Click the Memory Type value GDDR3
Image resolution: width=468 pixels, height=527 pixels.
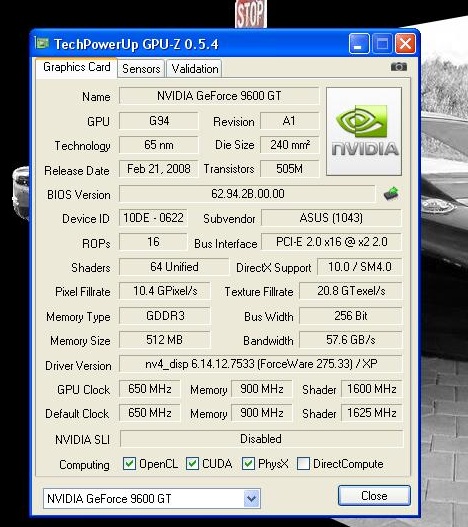[x=165, y=316]
